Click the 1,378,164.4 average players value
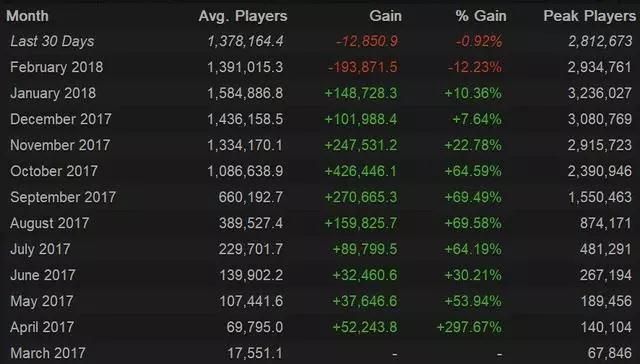This screenshot has width=640, height=364. pos(245,41)
